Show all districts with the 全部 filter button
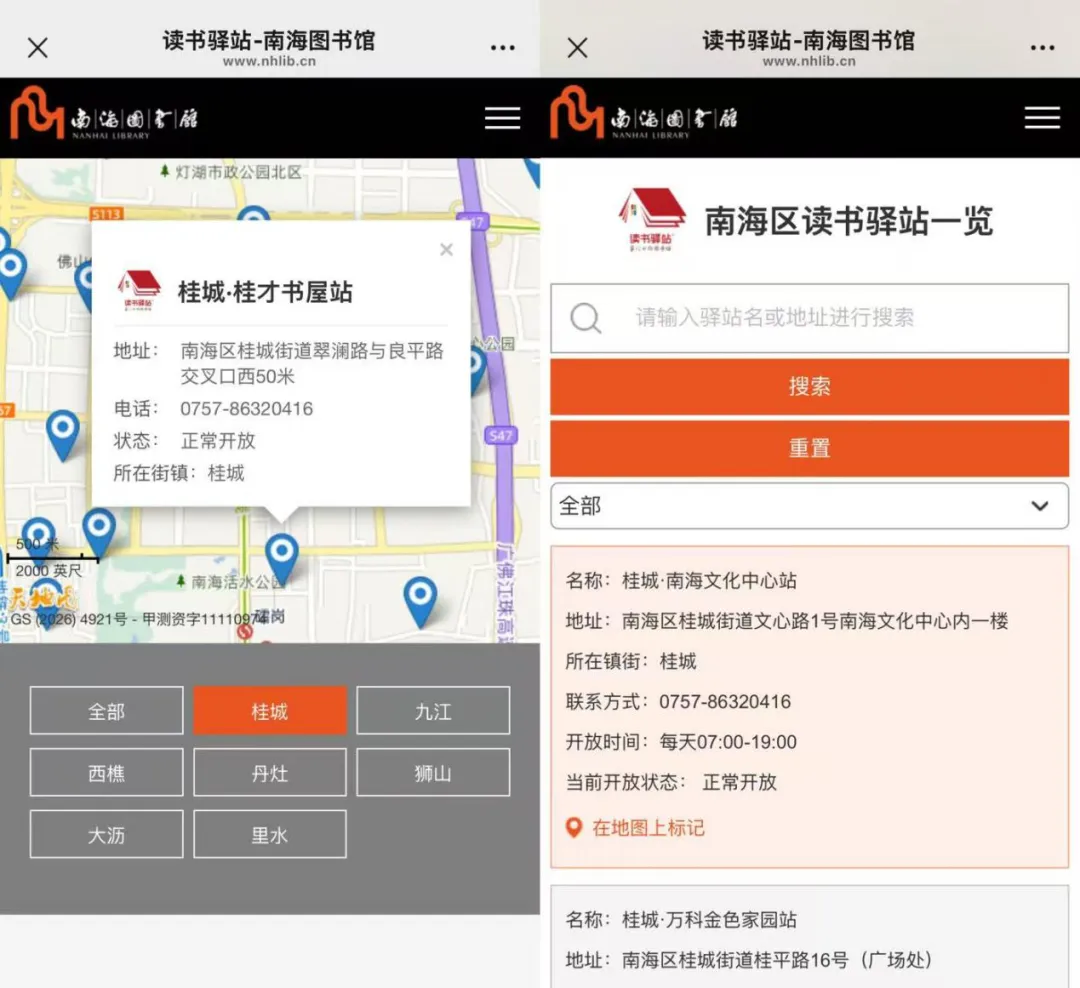Image resolution: width=1080 pixels, height=988 pixels. tap(107, 710)
